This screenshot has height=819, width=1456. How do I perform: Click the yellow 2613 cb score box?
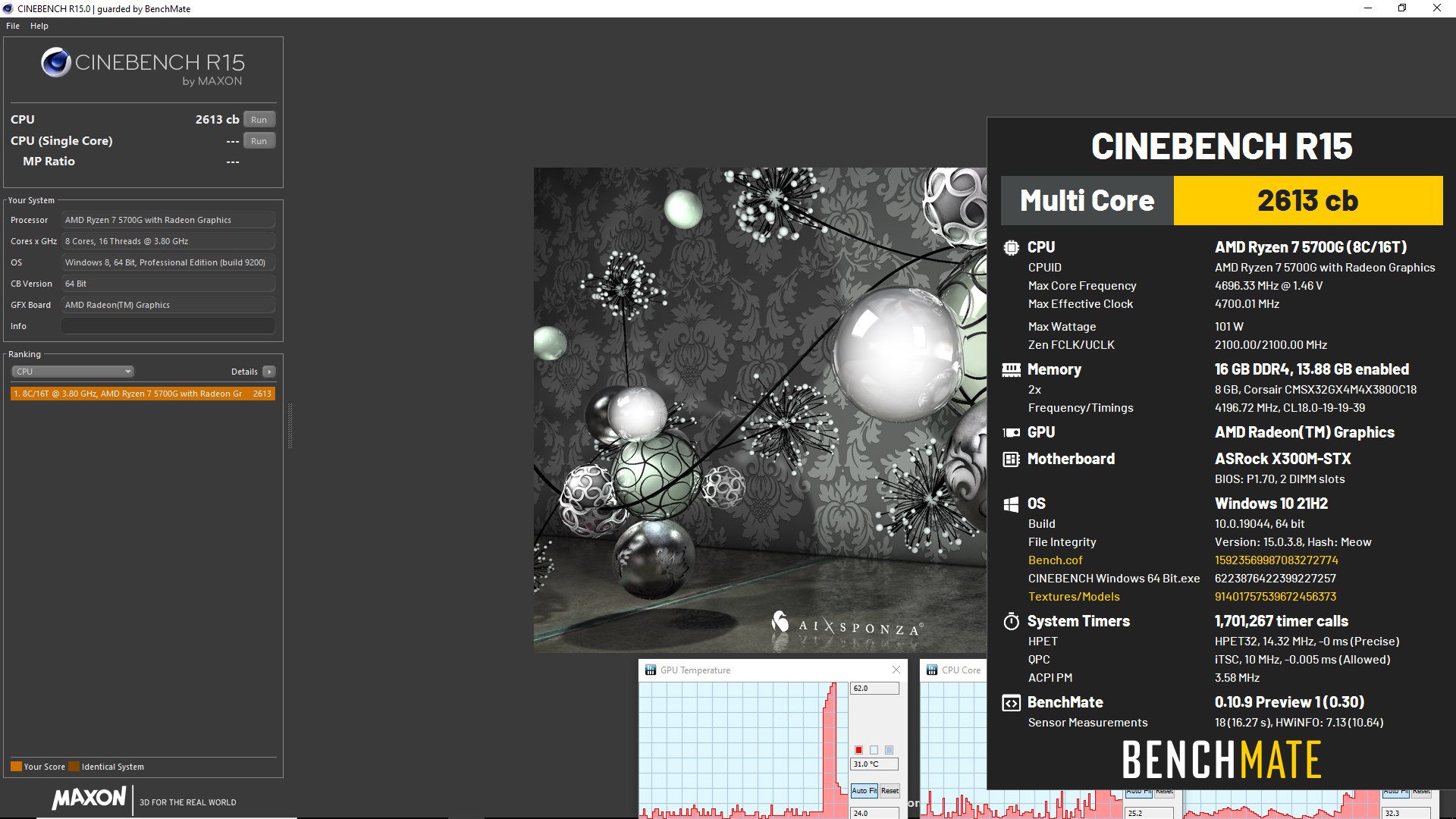click(x=1308, y=201)
